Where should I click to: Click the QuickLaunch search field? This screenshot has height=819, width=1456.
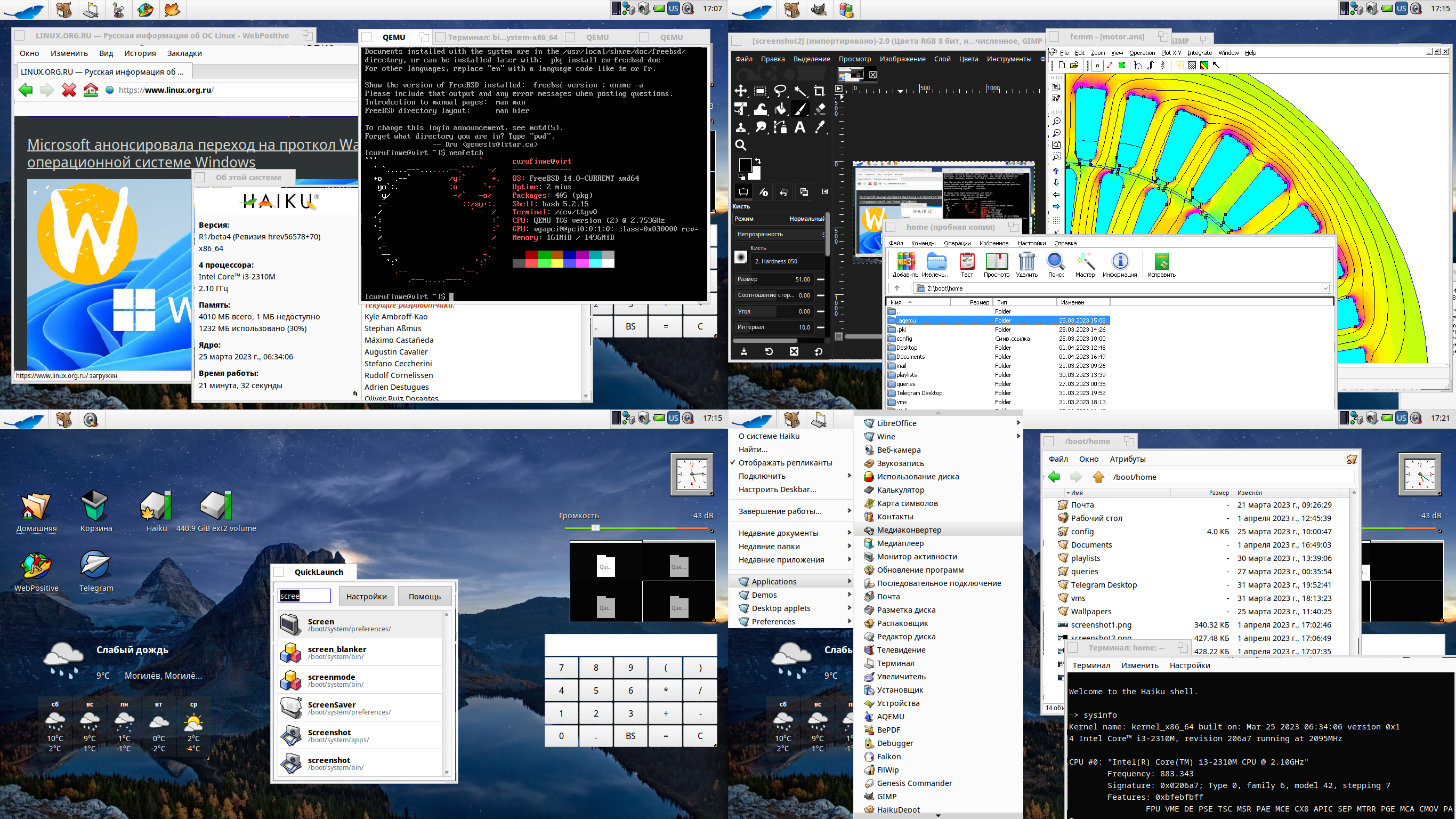[x=304, y=596]
